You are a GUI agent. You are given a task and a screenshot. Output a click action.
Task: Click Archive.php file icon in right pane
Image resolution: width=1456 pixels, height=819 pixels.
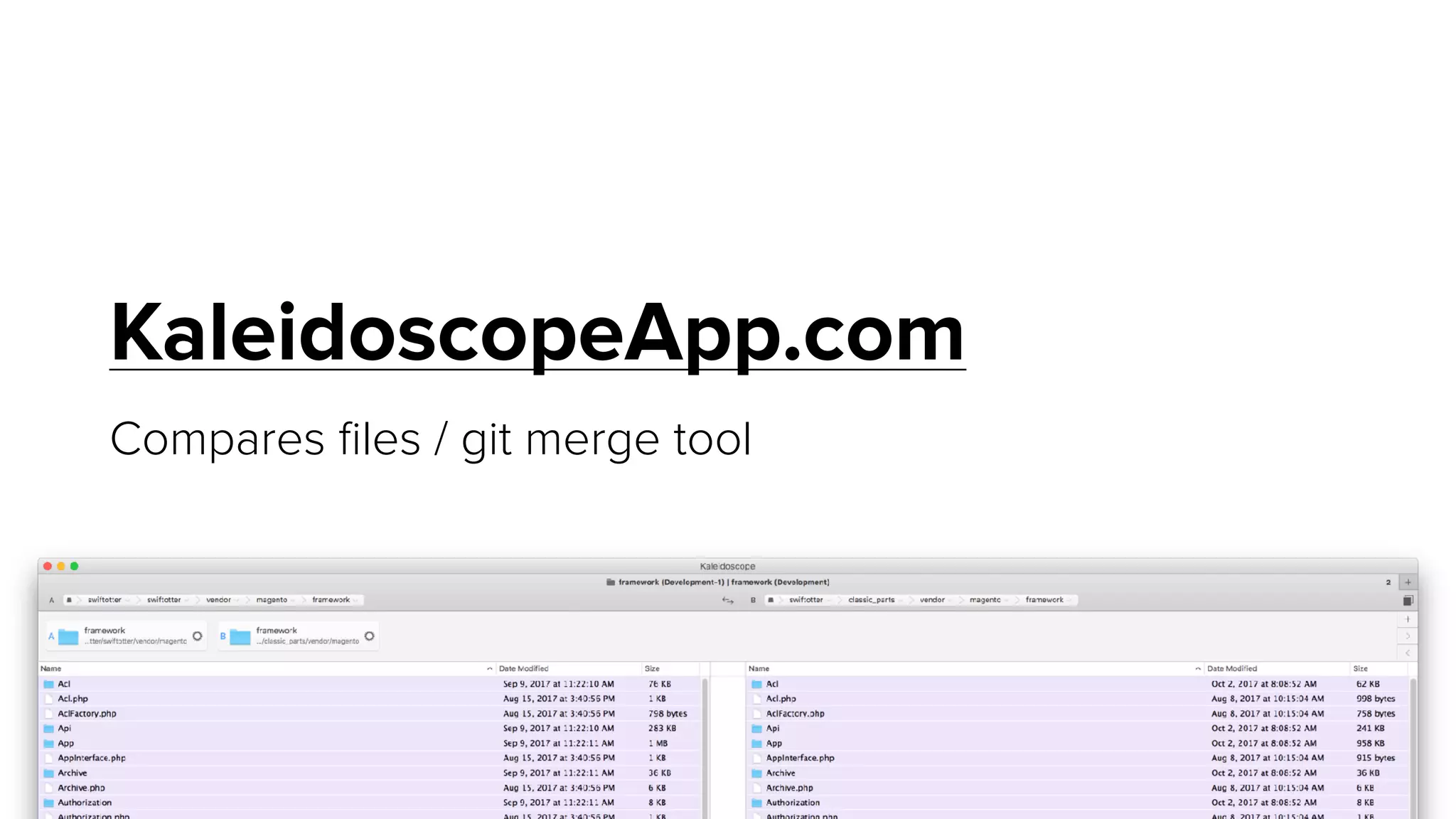[x=757, y=788]
